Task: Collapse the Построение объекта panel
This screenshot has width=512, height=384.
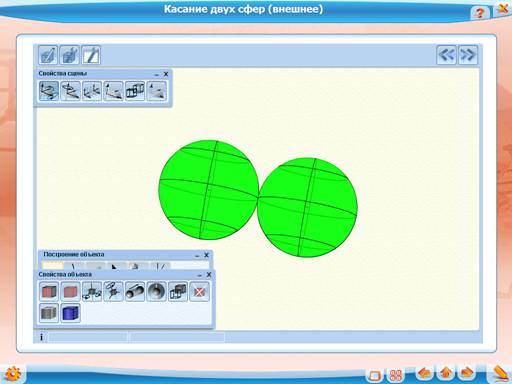Action: [197, 255]
